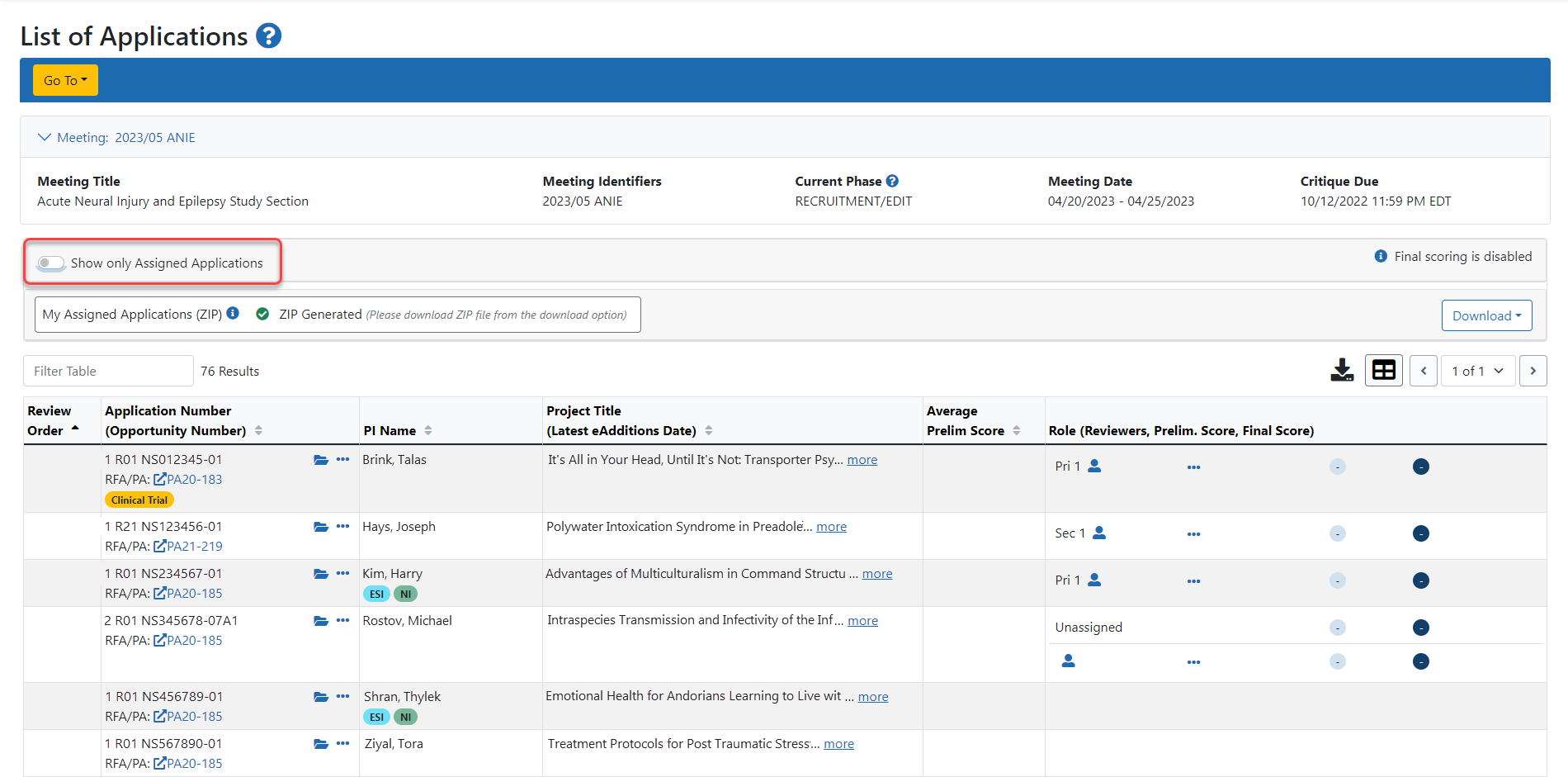
Task: Click Current Phase help icon
Action: pos(892,181)
